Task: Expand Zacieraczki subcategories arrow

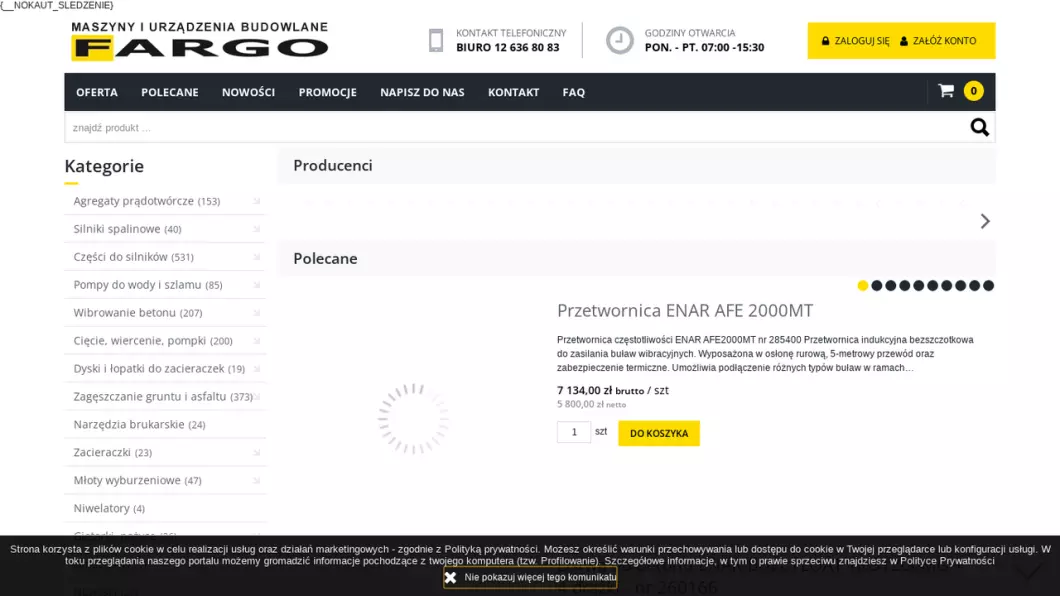Action: coord(256,453)
